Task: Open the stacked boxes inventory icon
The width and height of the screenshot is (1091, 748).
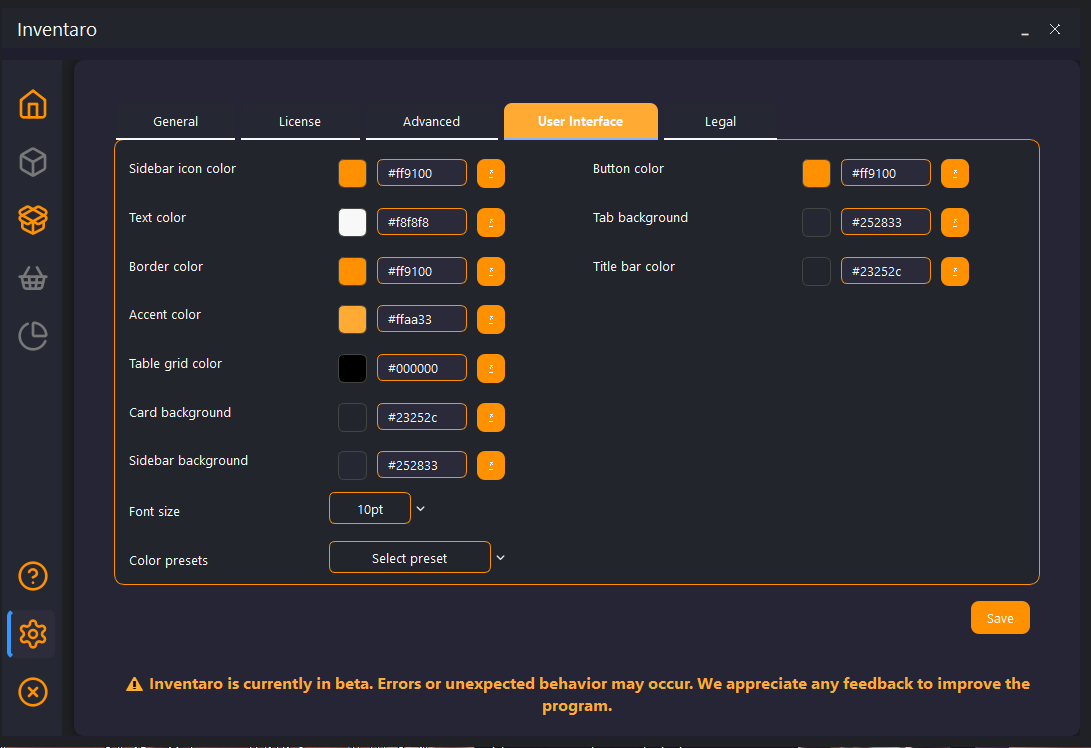Action: [x=33, y=220]
